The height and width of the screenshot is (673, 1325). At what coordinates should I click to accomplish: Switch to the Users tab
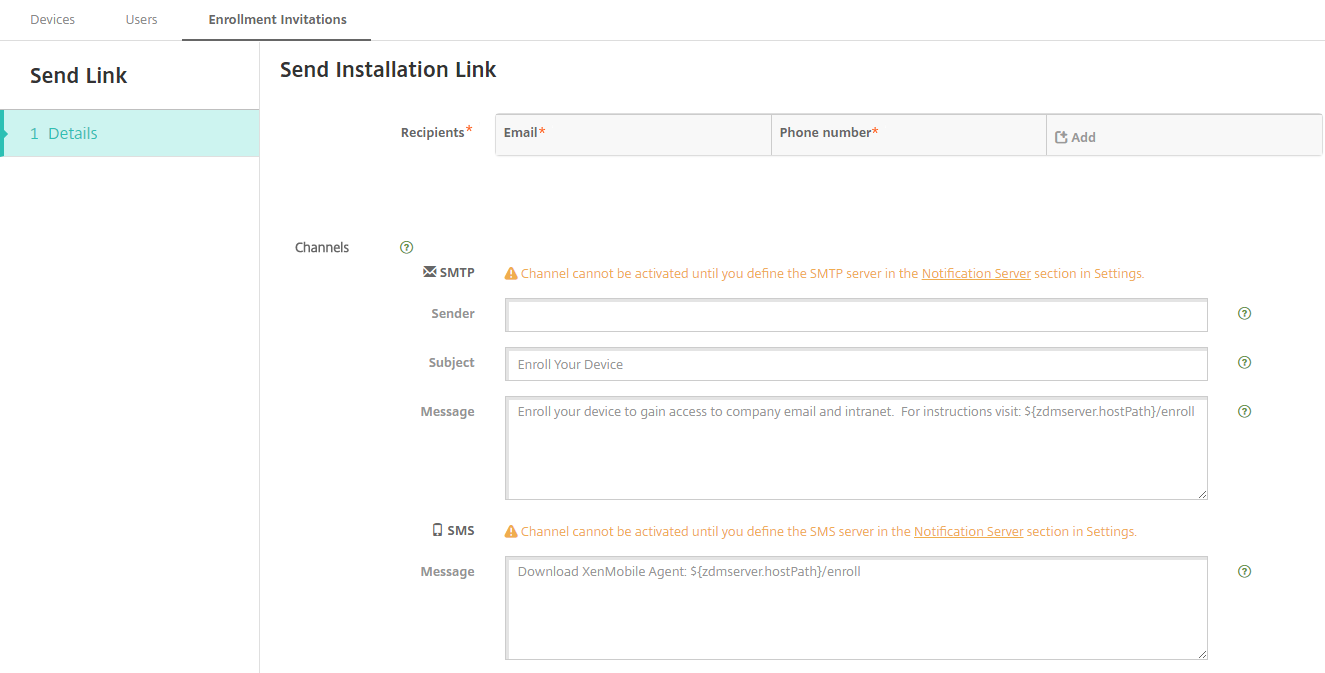pyautogui.click(x=141, y=20)
